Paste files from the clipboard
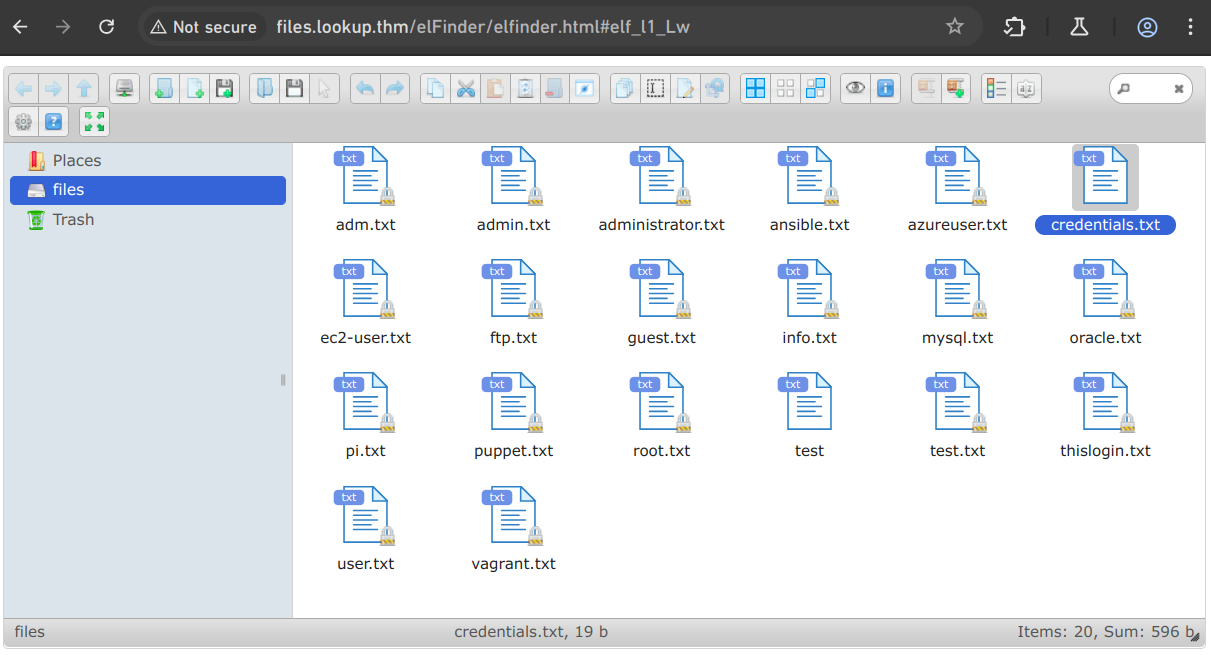1211x655 pixels. click(x=495, y=89)
